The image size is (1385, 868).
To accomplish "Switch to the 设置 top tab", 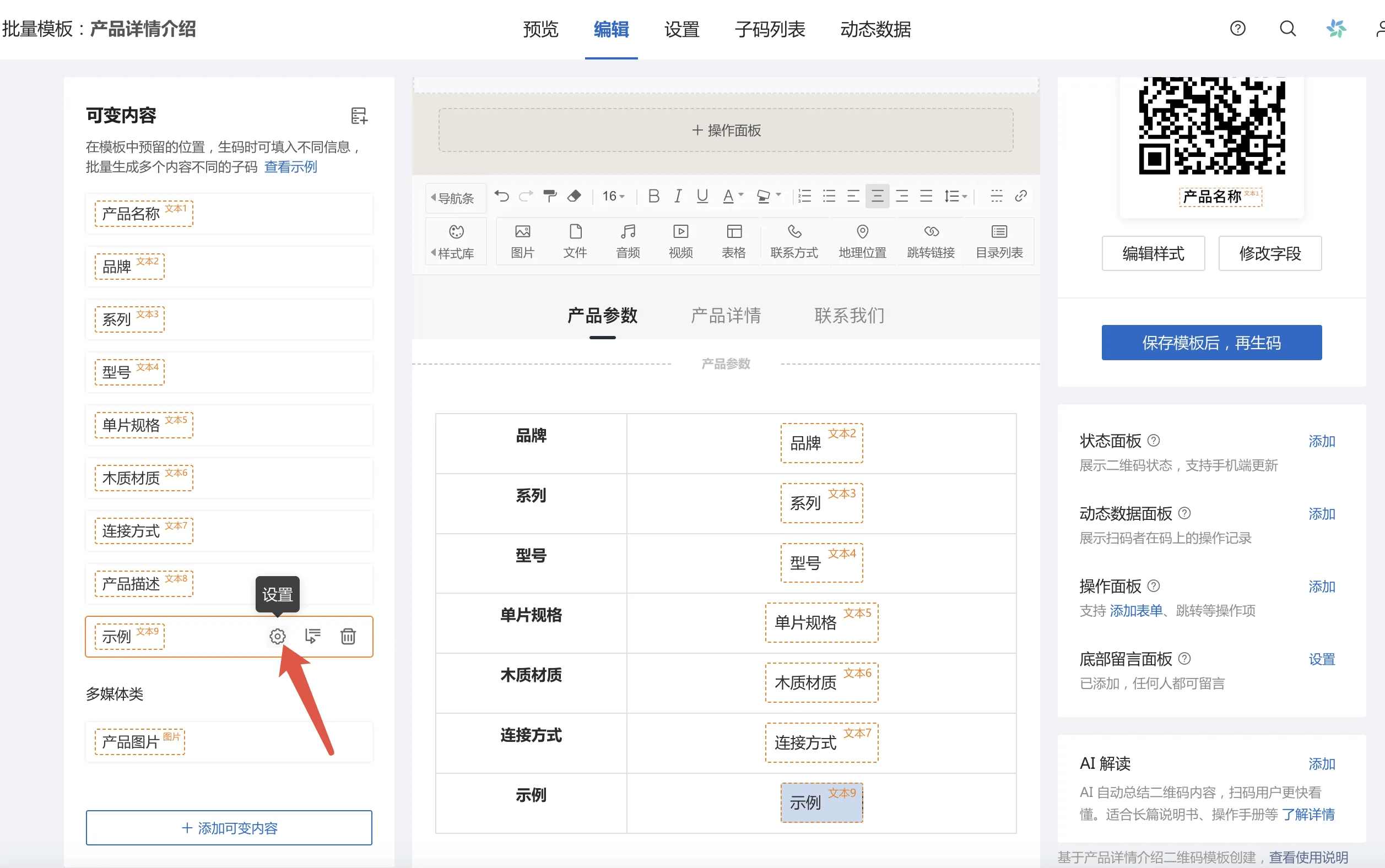I will pyautogui.click(x=681, y=29).
